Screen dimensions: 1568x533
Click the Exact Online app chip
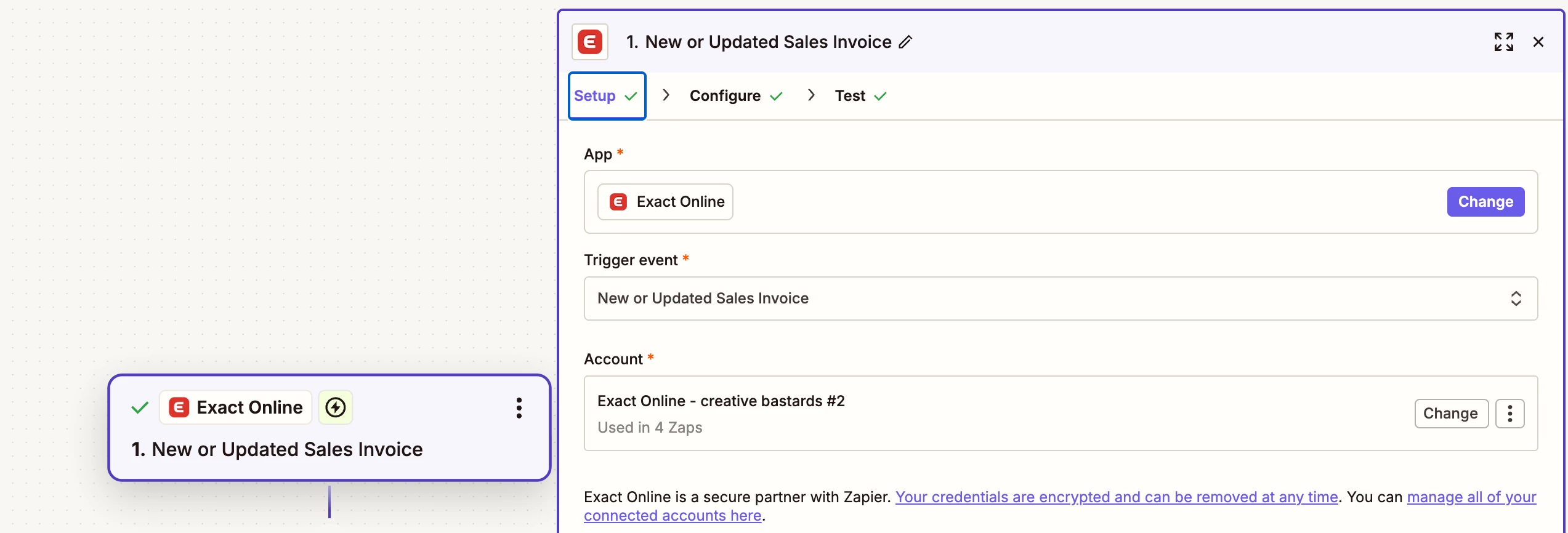pos(665,202)
